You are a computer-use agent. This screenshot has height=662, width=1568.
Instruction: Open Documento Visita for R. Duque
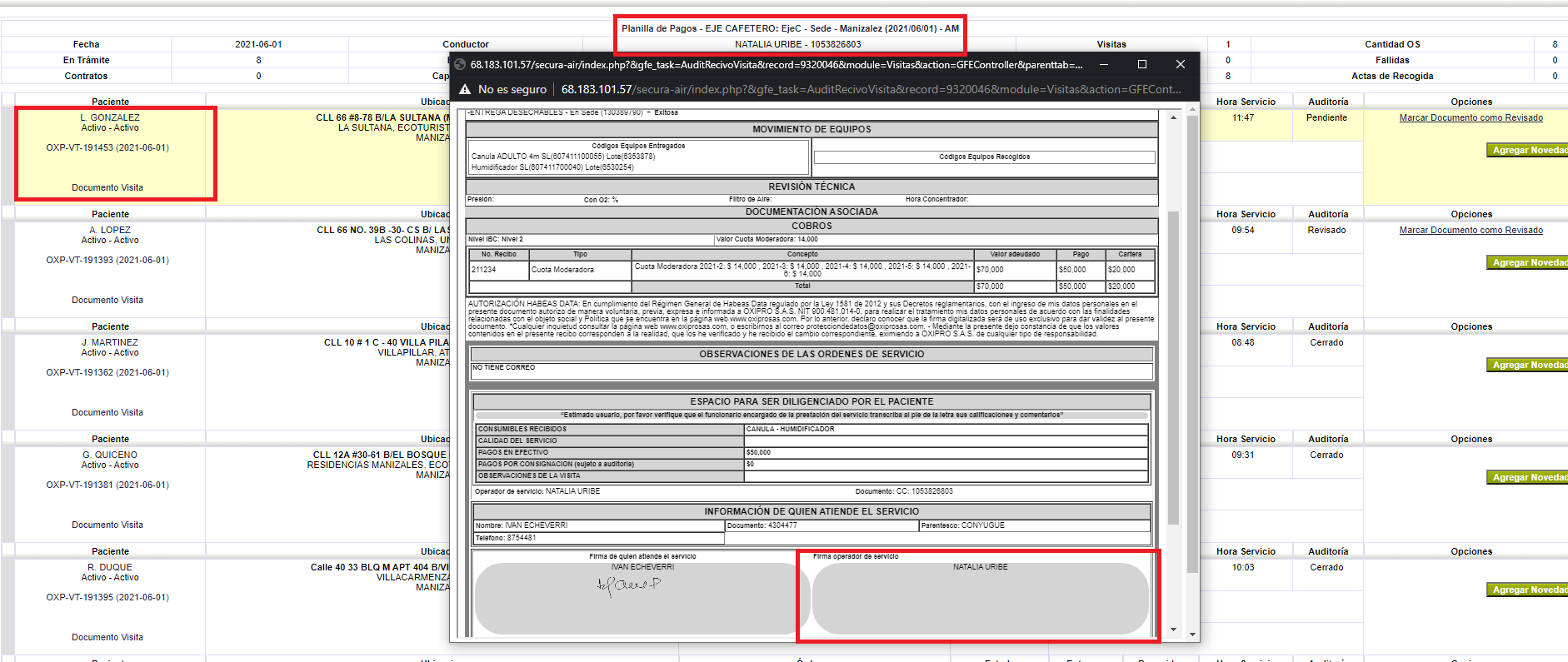click(107, 637)
